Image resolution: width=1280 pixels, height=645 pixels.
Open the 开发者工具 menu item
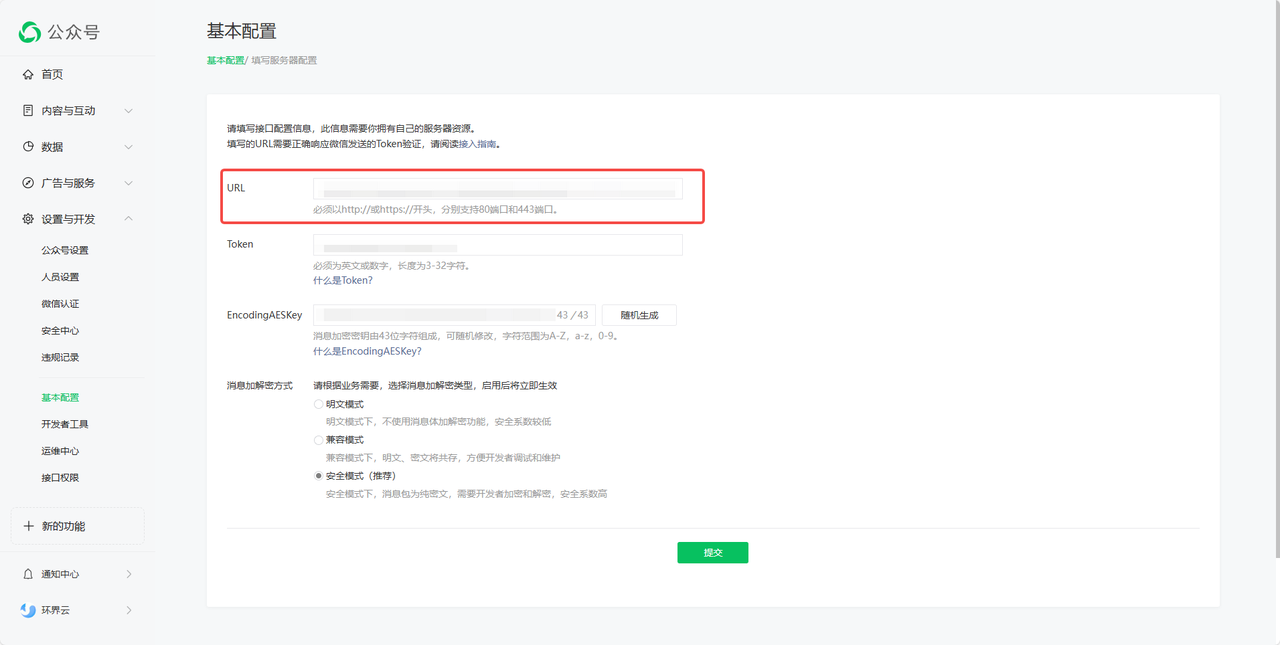67,423
